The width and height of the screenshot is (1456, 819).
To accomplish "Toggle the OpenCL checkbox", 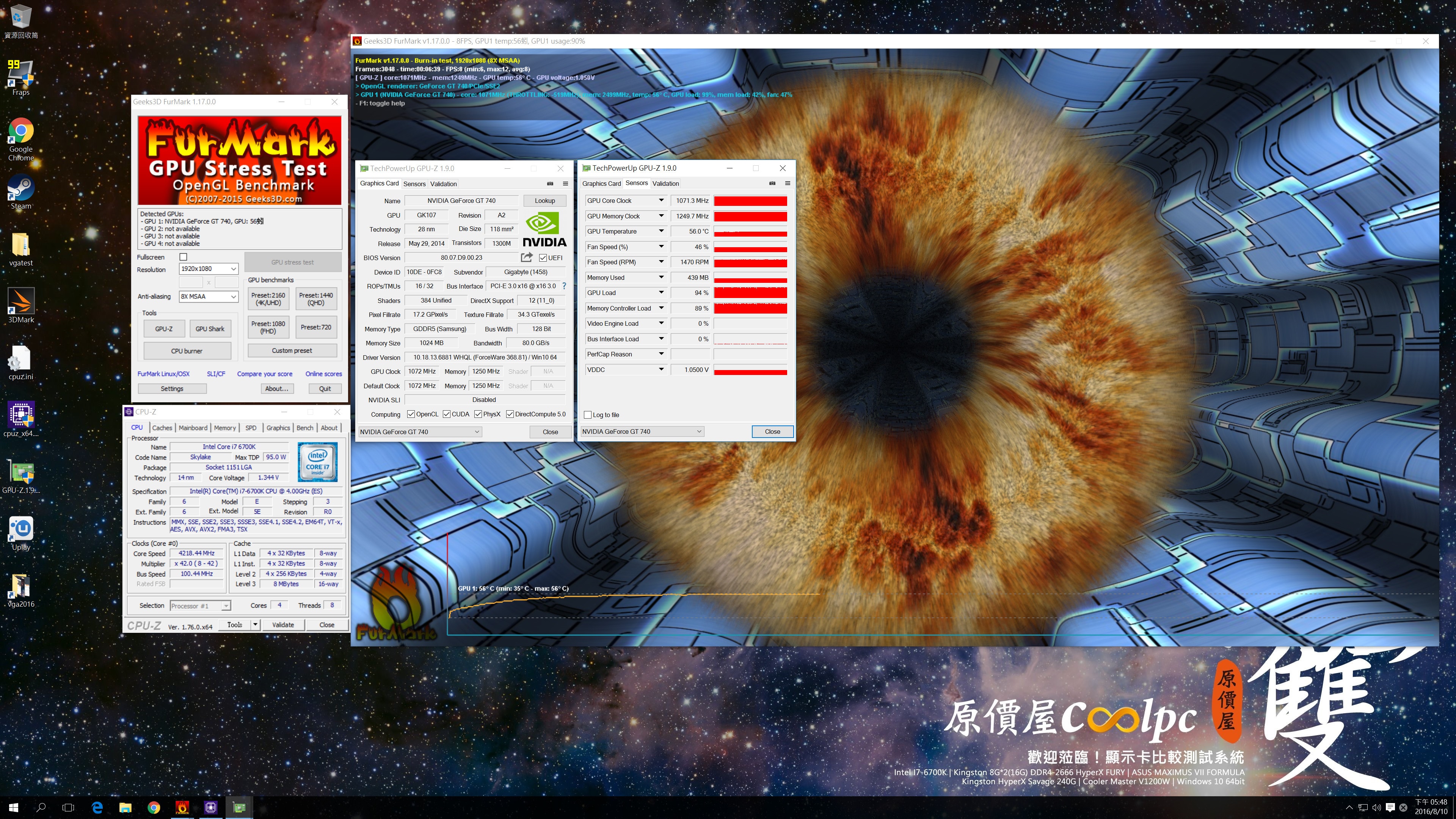I will tap(411, 414).
